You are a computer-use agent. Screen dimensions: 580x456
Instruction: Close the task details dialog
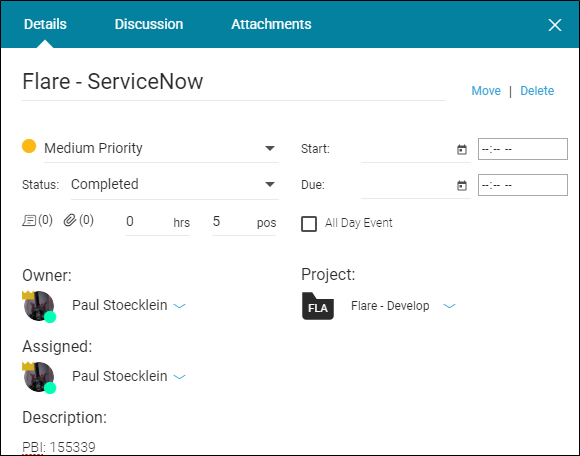(554, 25)
